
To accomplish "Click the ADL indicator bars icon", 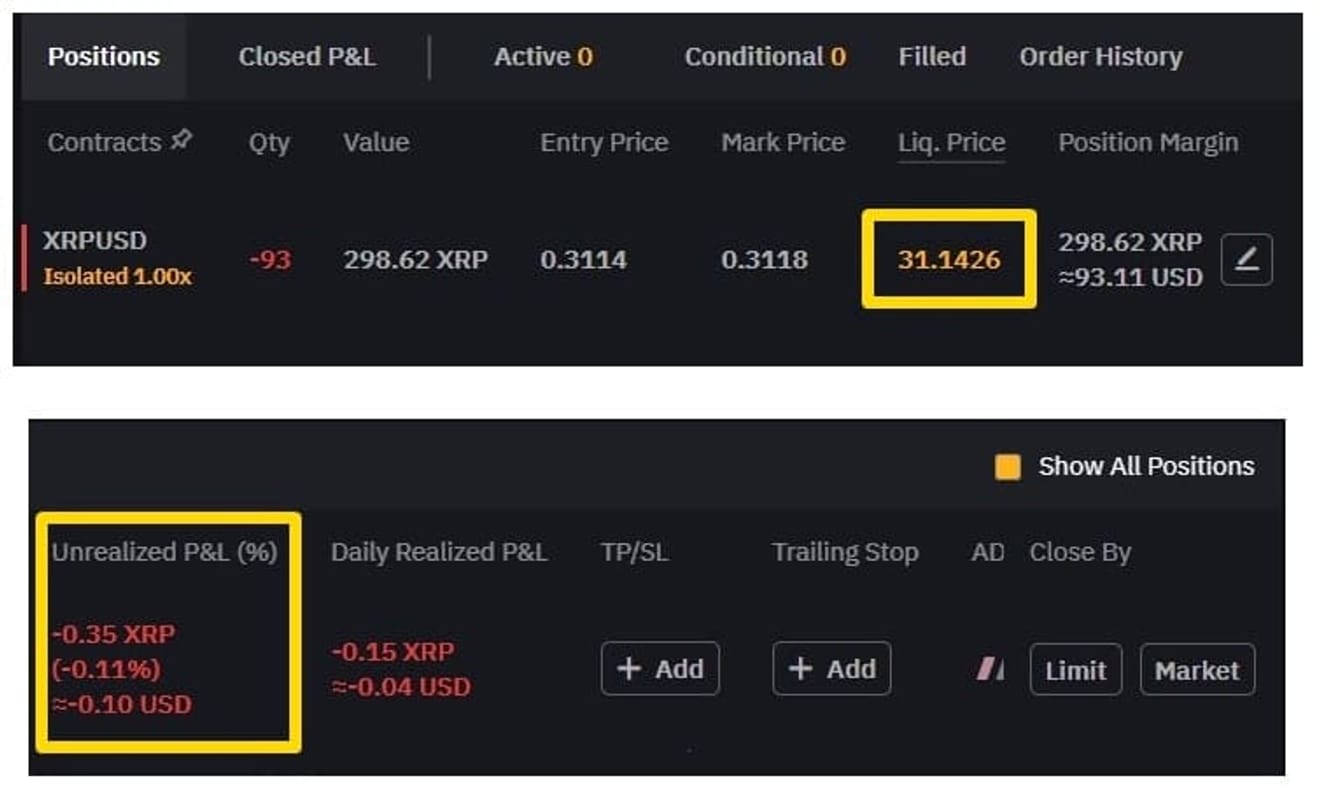I will point(990,669).
